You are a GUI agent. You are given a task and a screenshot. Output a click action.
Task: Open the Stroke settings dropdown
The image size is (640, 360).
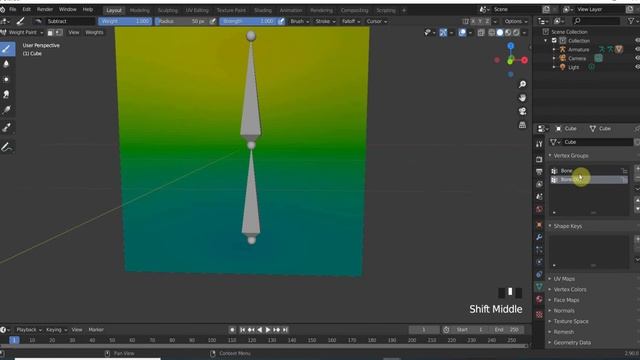tap(325, 21)
